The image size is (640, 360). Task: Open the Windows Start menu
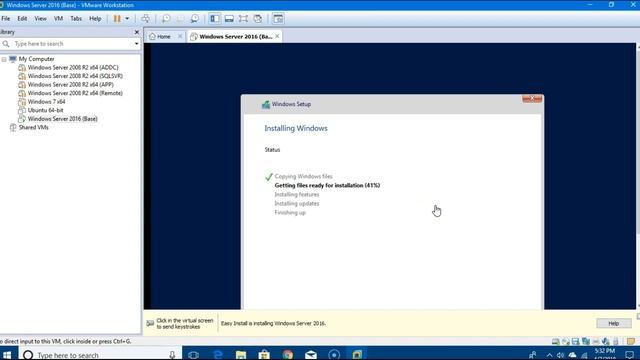click(x=7, y=355)
